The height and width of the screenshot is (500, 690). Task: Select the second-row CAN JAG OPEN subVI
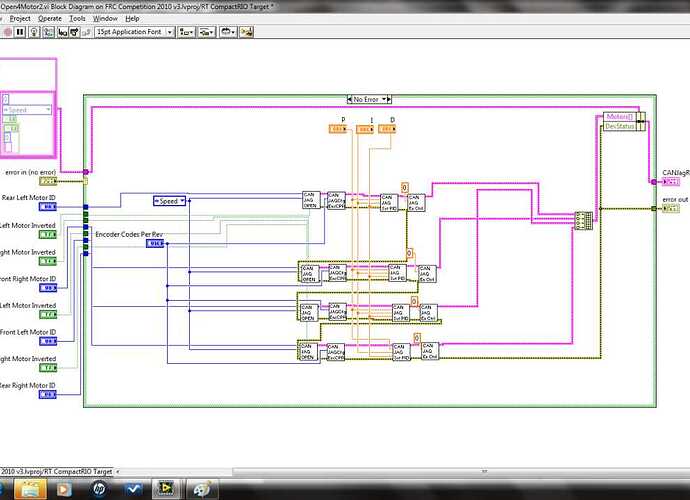point(309,273)
